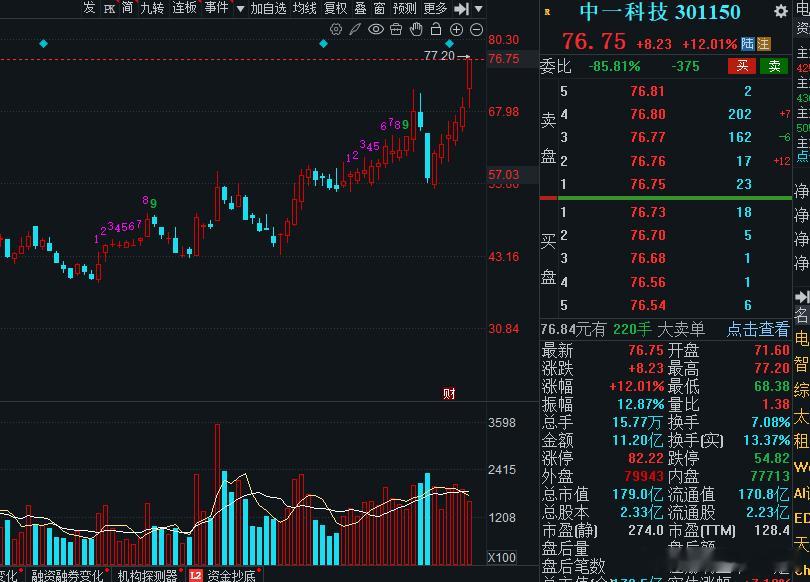Open the 预测 forecast option
The height and width of the screenshot is (582, 810).
pyautogui.click(x=404, y=8)
